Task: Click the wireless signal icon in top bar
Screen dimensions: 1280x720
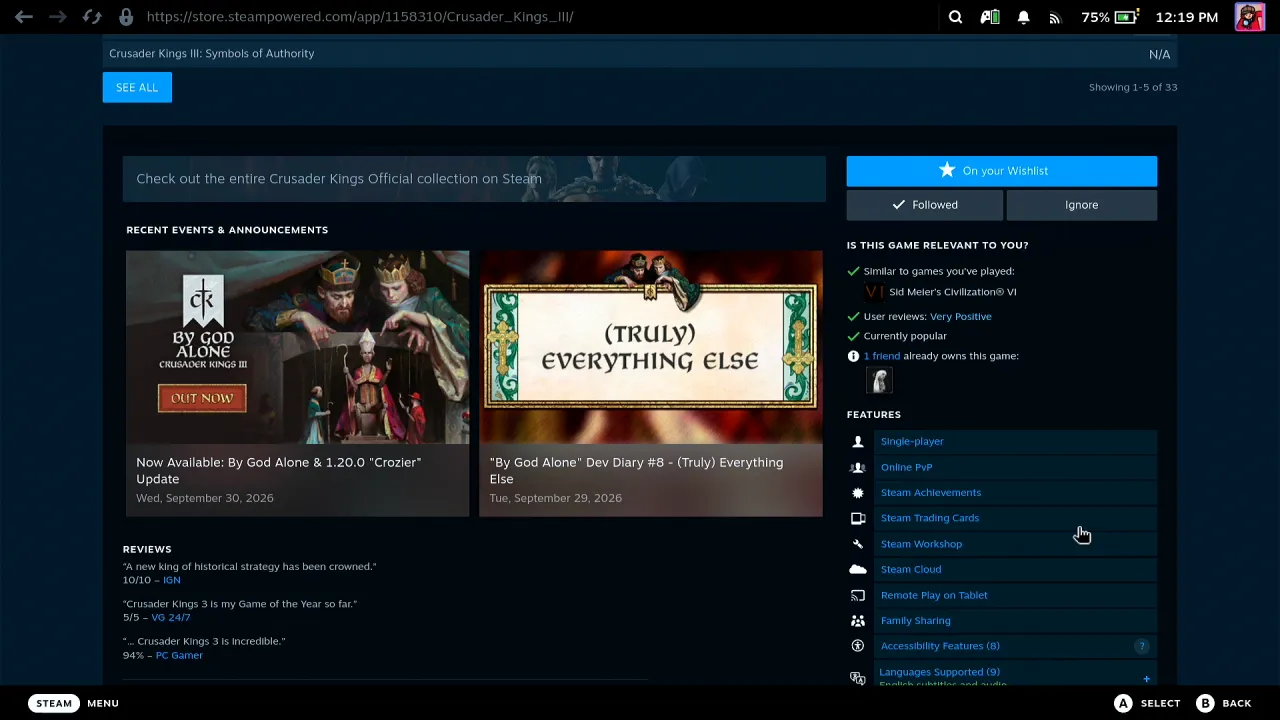Action: (x=1054, y=17)
